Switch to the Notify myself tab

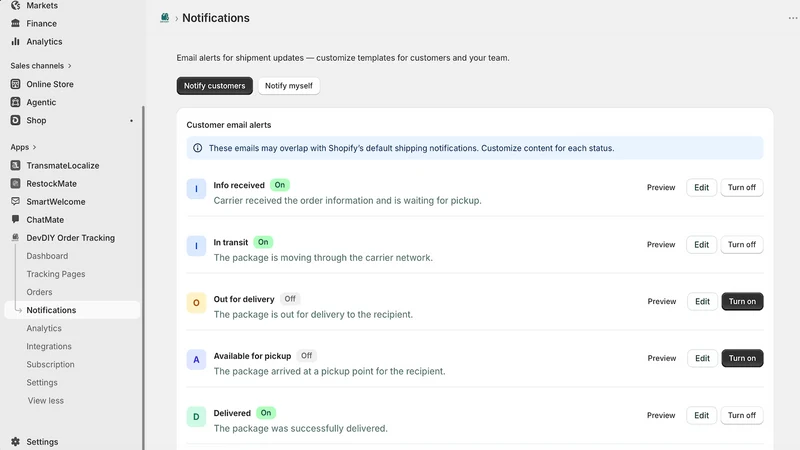click(x=288, y=86)
